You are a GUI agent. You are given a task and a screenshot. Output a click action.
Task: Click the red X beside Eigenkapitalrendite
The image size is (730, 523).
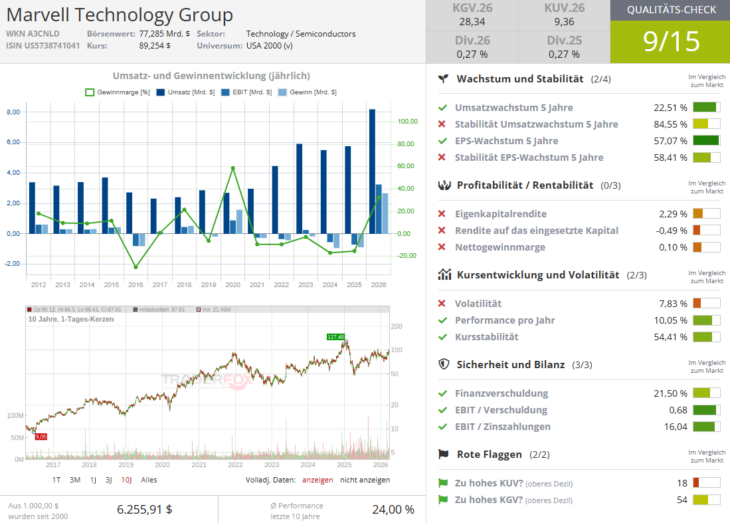click(443, 213)
